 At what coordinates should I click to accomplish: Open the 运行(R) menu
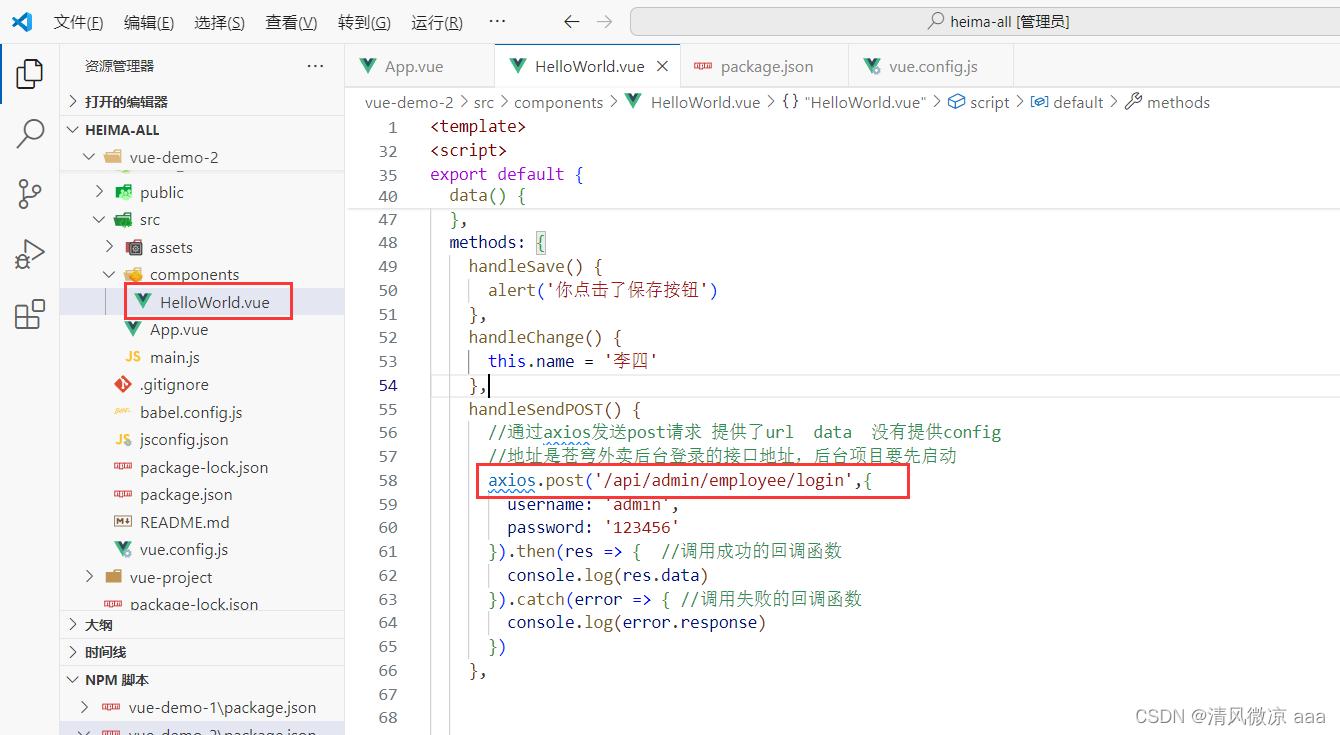[x=437, y=22]
